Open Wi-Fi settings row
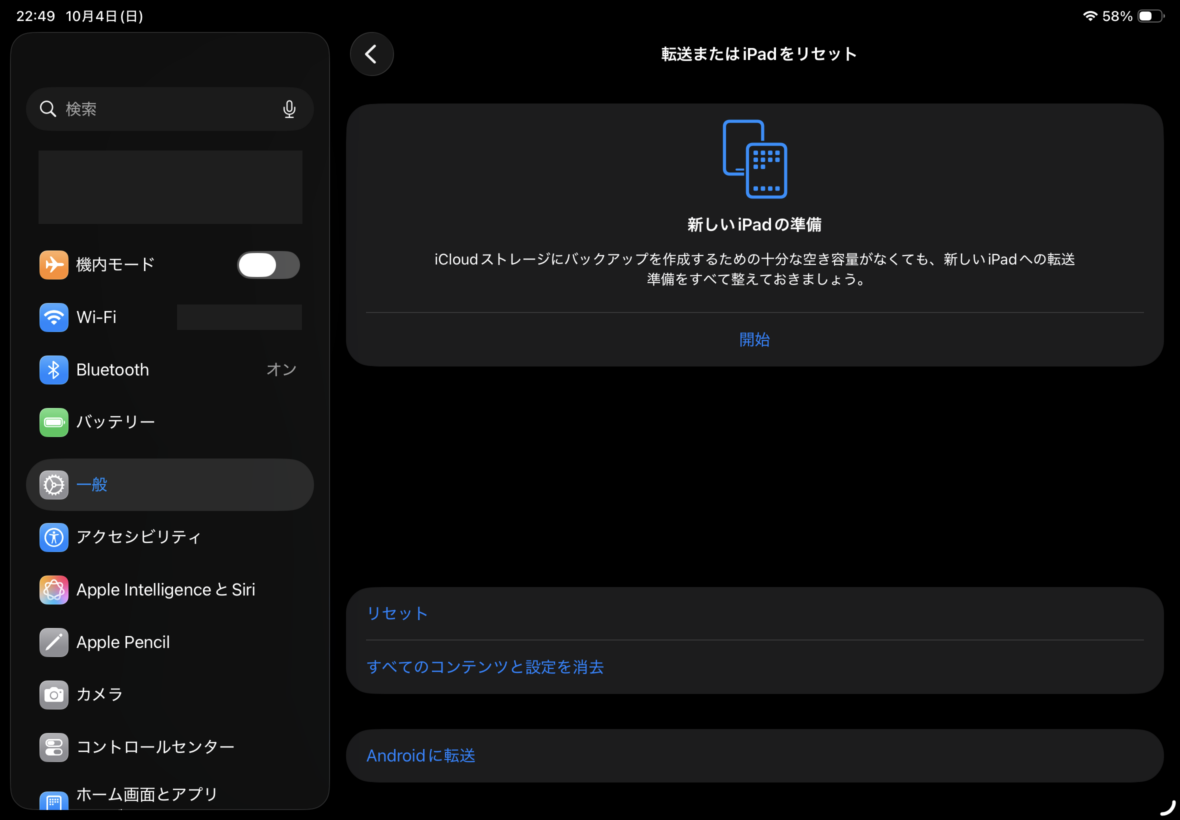The height and width of the screenshot is (820, 1180). [x=170, y=317]
